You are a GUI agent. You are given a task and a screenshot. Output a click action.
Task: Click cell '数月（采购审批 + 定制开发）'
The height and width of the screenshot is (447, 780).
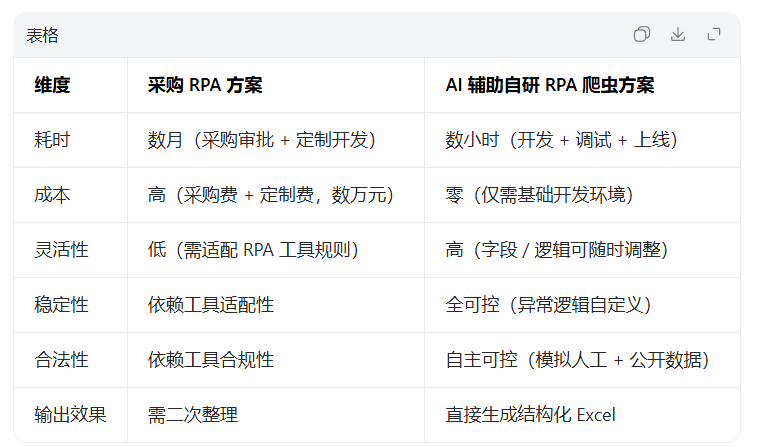(x=262, y=140)
